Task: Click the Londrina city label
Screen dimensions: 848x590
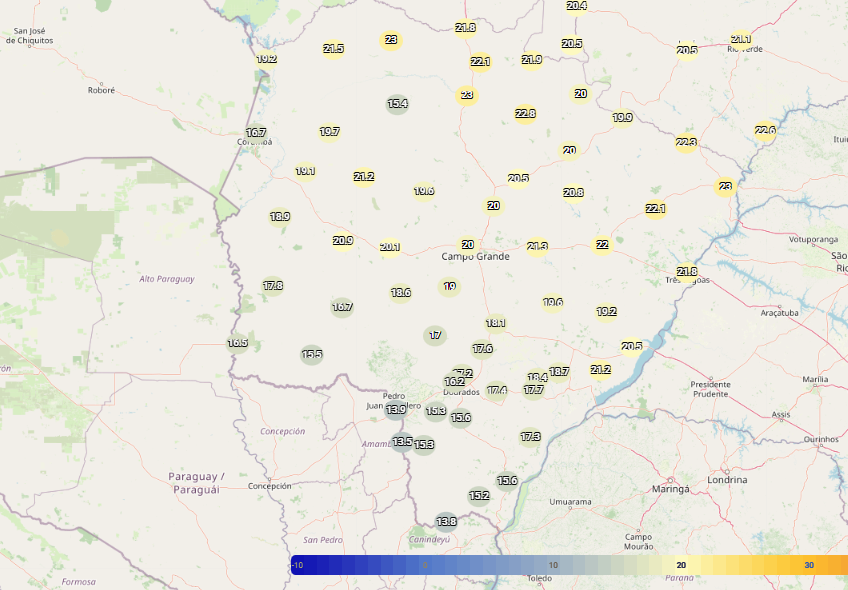Action: [x=726, y=480]
